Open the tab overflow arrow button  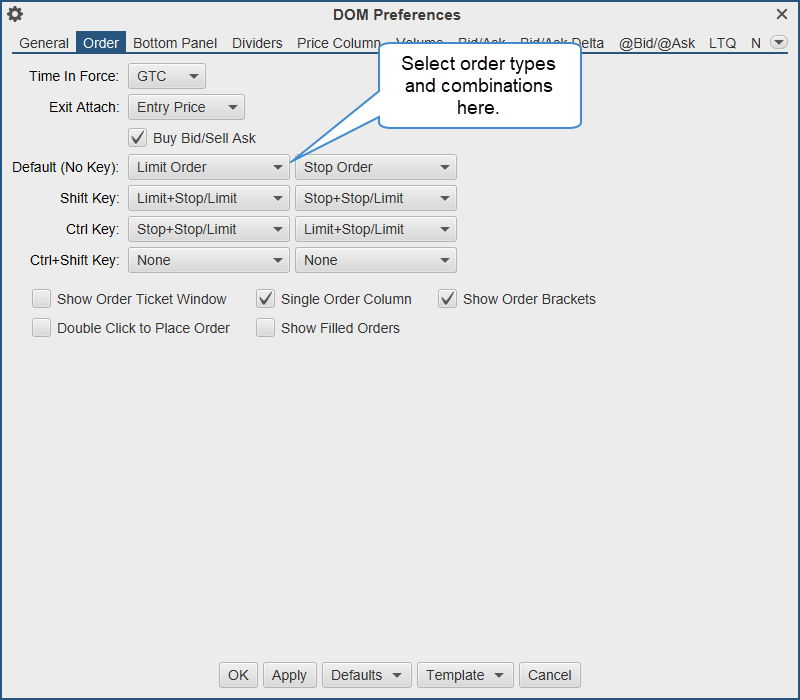coord(777,42)
